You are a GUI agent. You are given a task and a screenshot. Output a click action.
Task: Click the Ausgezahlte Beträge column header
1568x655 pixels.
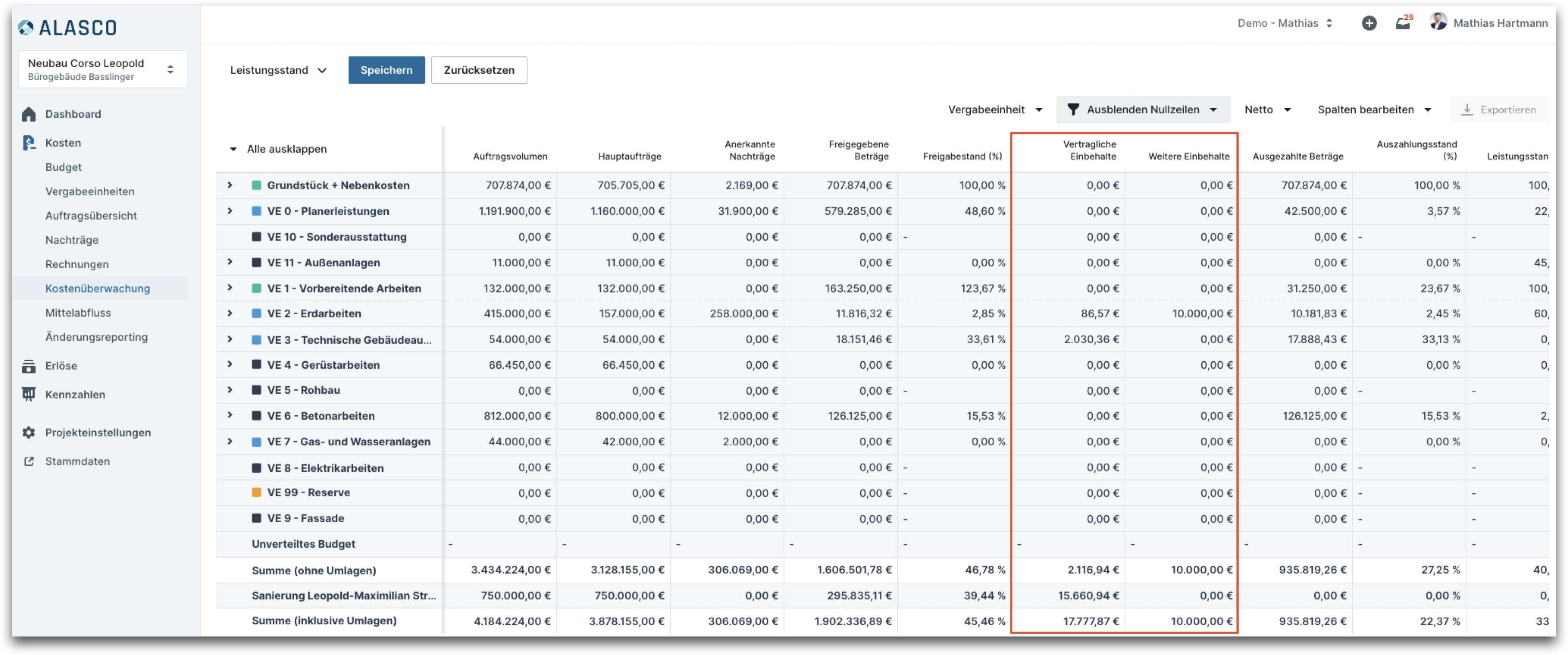point(1298,157)
